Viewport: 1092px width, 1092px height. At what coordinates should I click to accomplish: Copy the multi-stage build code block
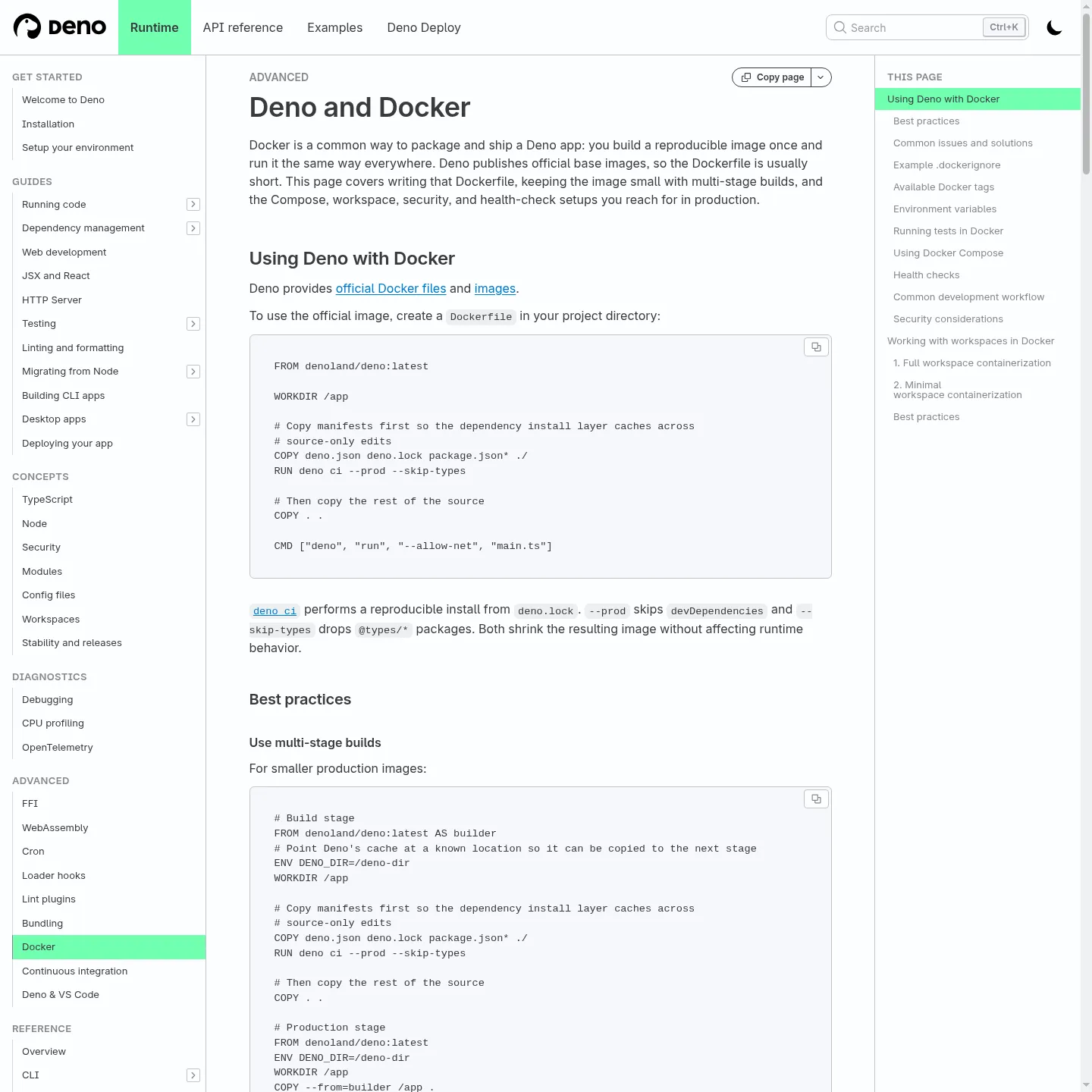coord(816,799)
